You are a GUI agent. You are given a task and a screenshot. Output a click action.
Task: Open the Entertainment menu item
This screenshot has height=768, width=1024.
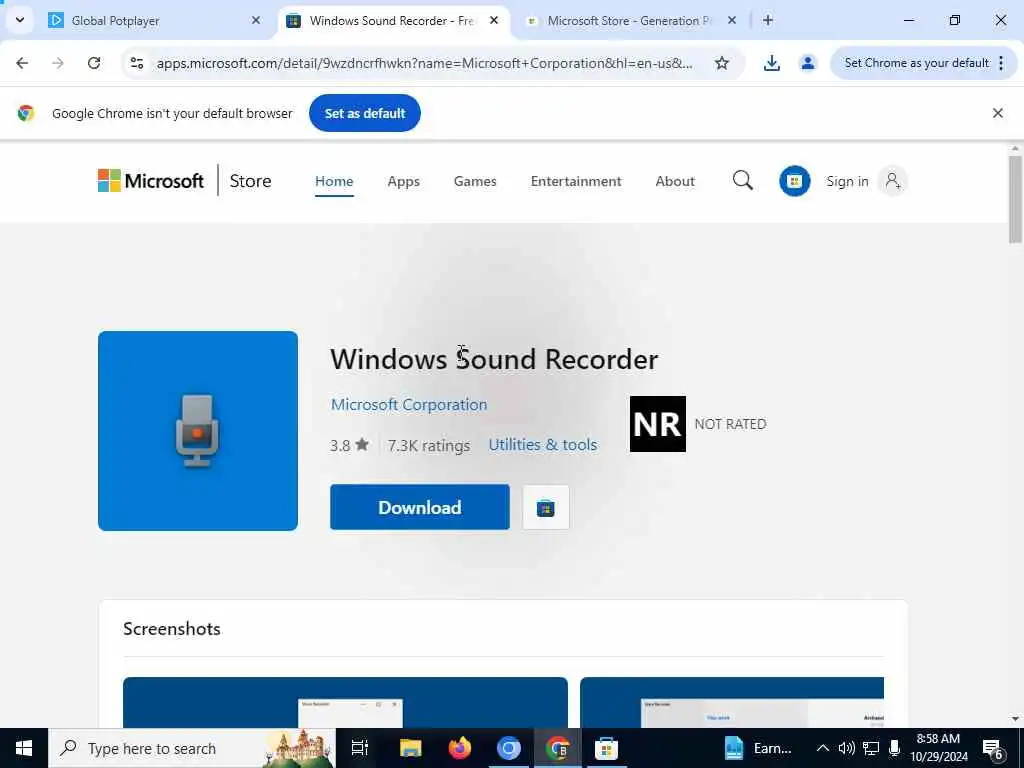tap(576, 181)
